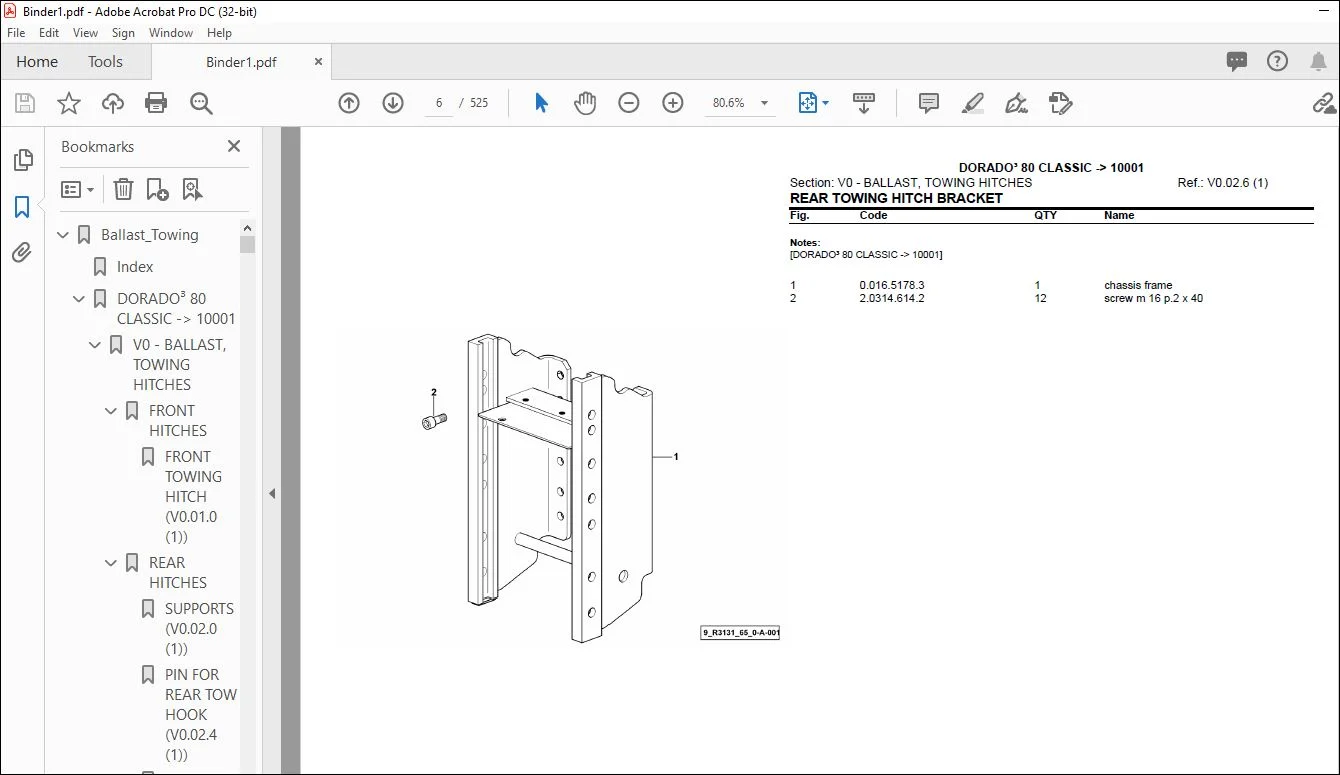This screenshot has width=1340, height=775.
Task: Open the stamp/redact tool icon
Action: (1061, 103)
